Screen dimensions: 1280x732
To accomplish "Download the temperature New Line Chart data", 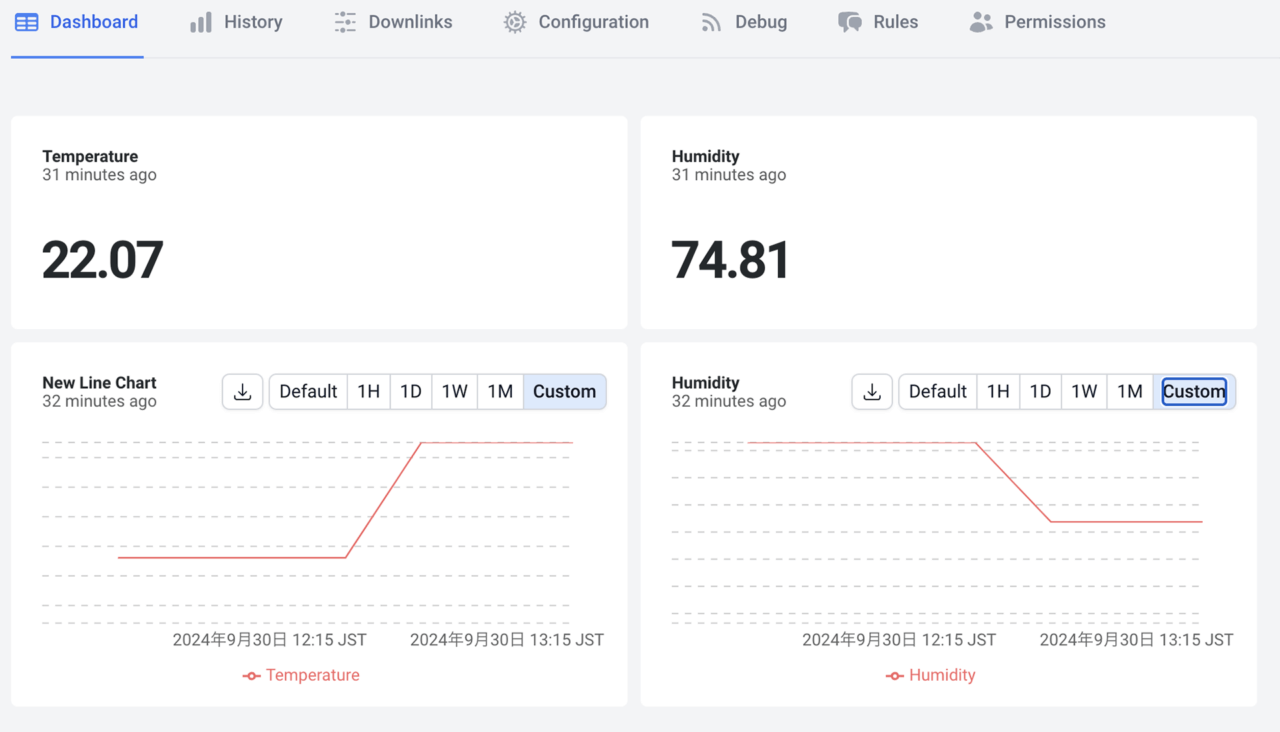I will pyautogui.click(x=242, y=392).
